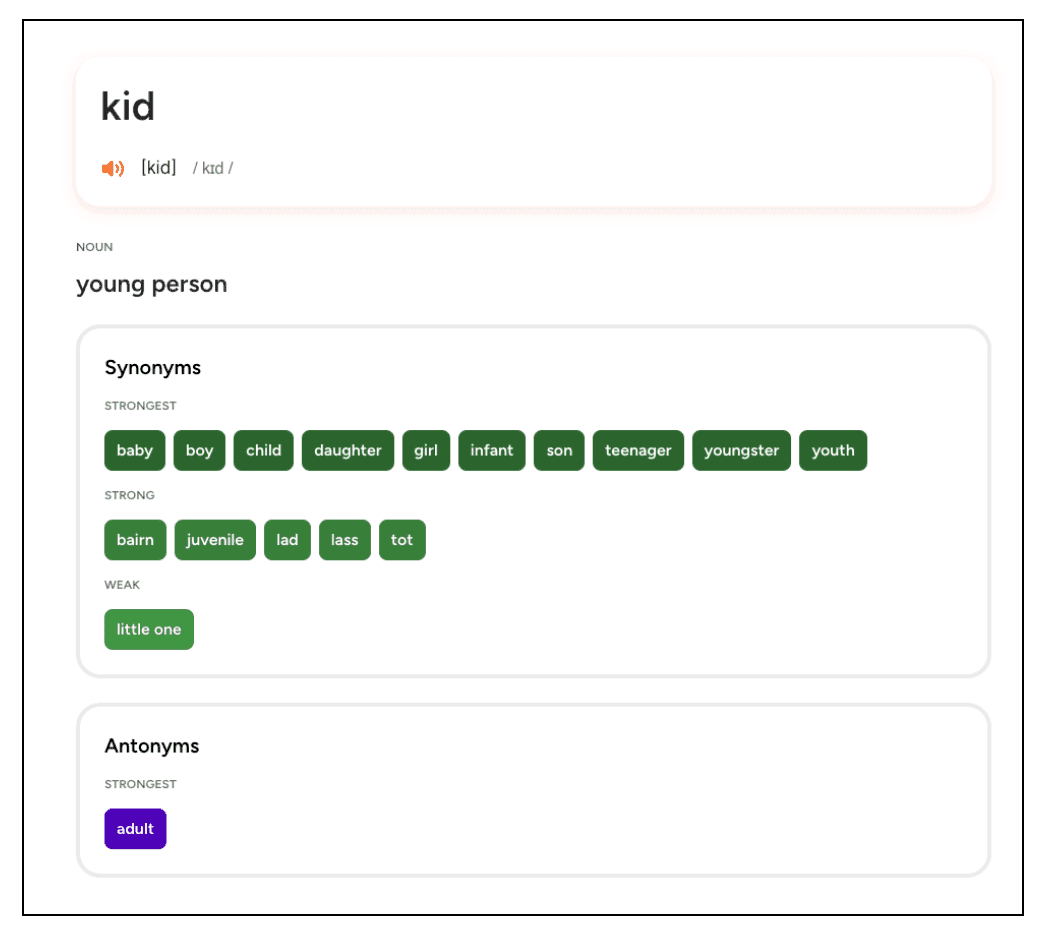Click the phonetic spelling [kid]
The height and width of the screenshot is (936, 1044).
click(159, 168)
